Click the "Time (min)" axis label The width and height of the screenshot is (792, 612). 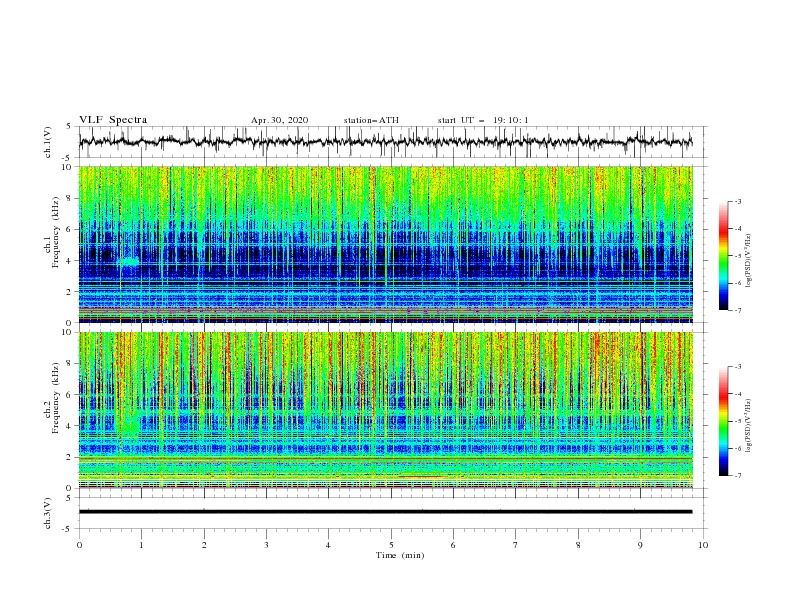click(x=400, y=555)
